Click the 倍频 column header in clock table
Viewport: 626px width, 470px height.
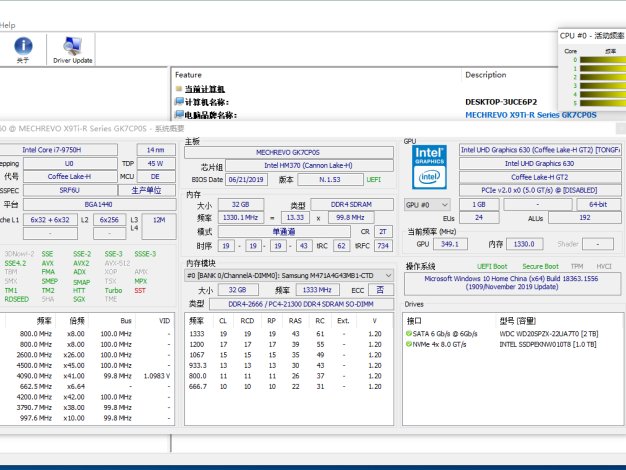coord(77,321)
